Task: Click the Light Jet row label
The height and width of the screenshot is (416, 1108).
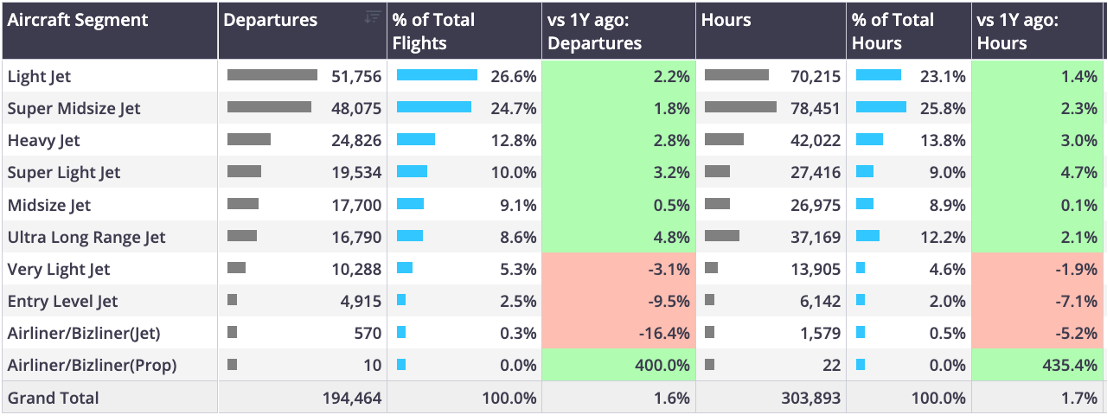Action: pos(40,76)
